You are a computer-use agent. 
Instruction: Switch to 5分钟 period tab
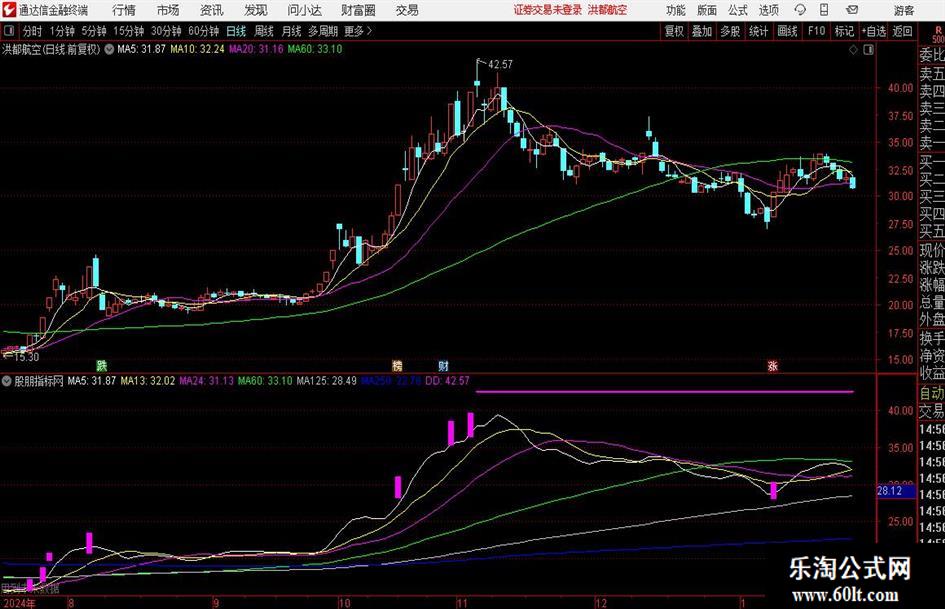93,31
